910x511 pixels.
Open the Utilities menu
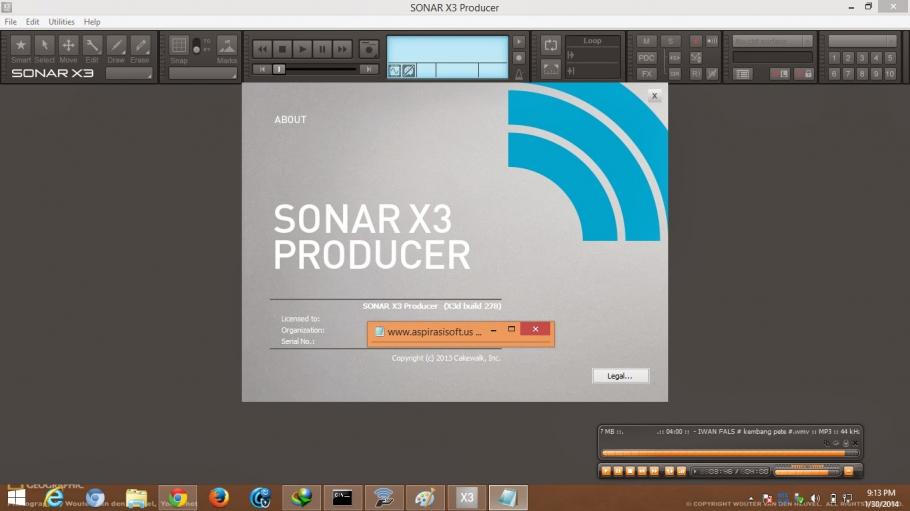(x=62, y=21)
